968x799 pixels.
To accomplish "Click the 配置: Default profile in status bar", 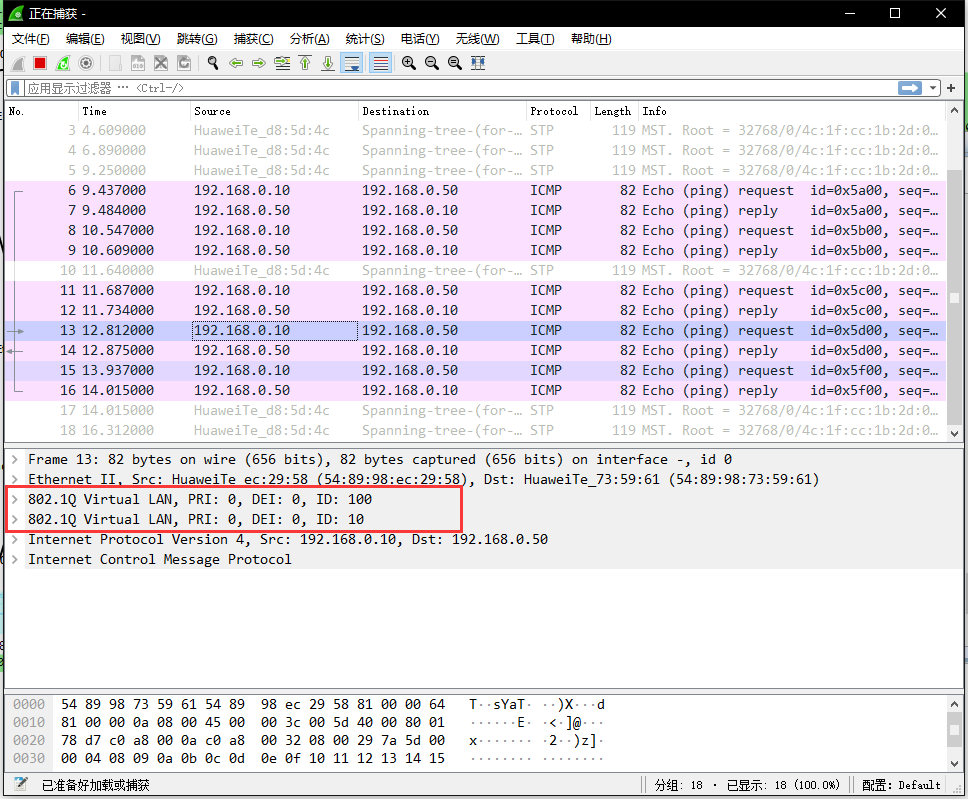I will tap(901, 785).
